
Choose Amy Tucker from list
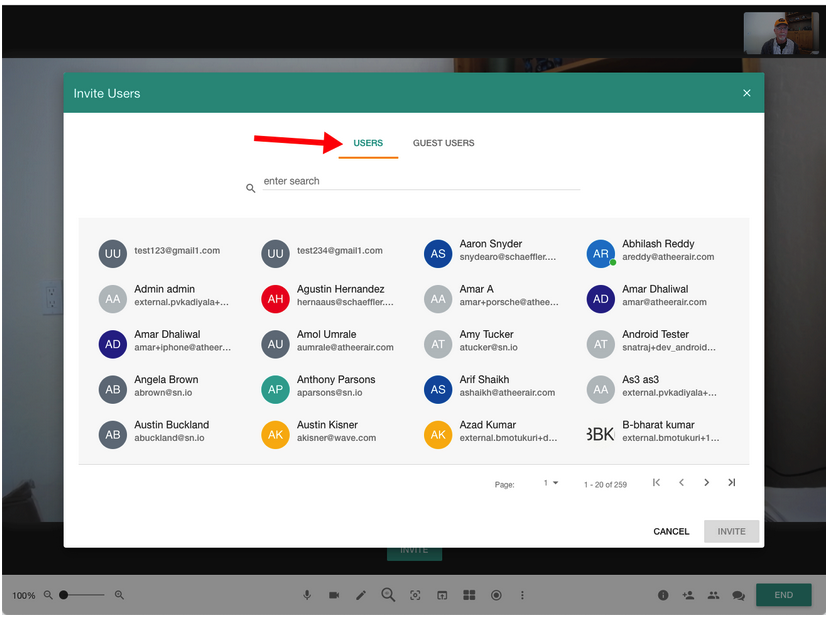pos(472,344)
